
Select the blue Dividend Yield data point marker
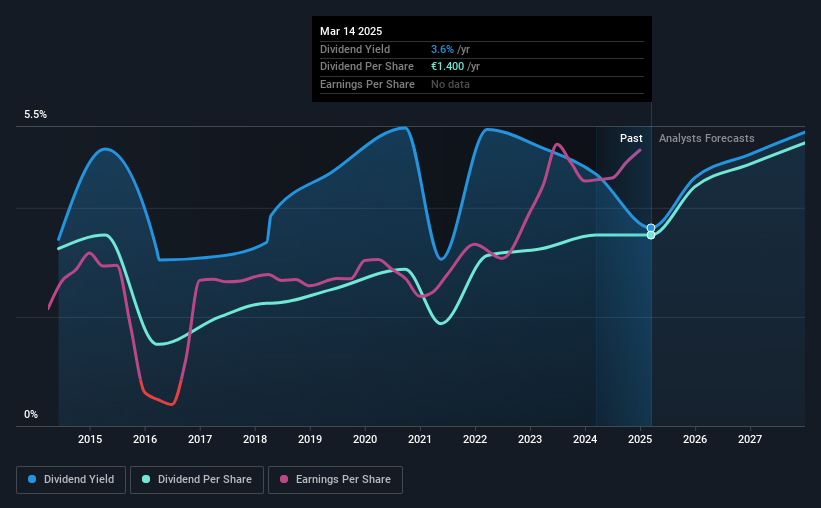tap(651, 228)
